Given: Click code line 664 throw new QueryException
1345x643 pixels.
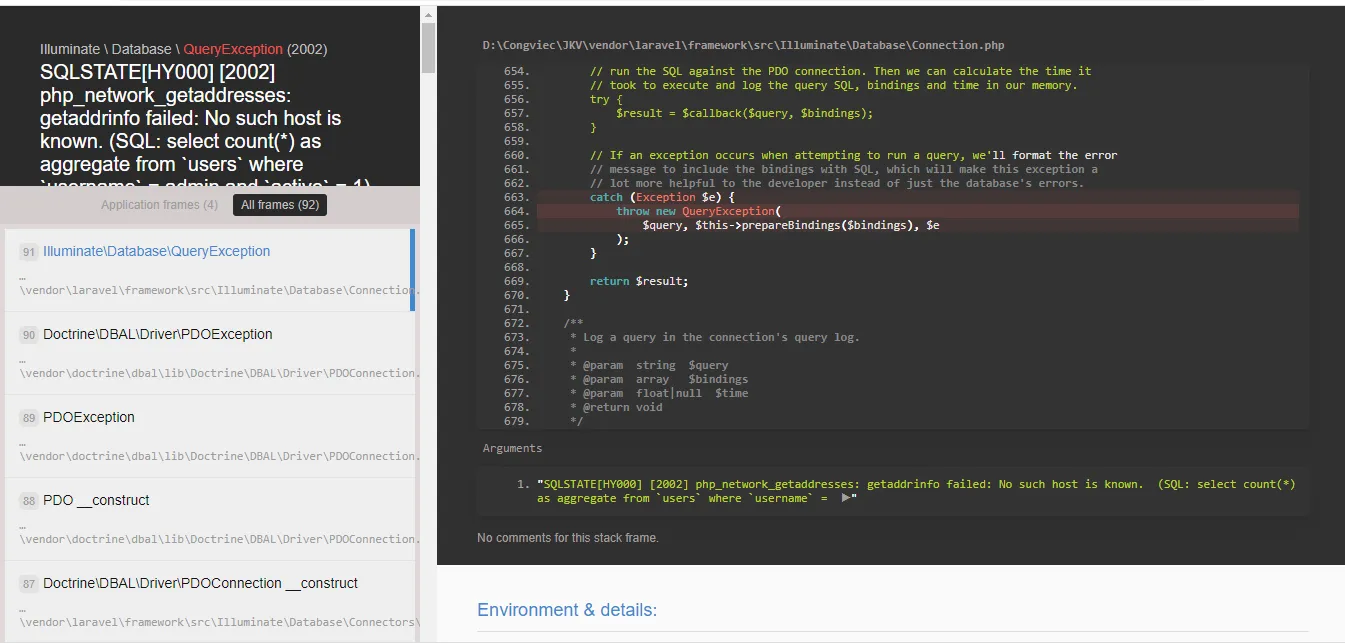Looking at the screenshot, I should [x=917, y=211].
